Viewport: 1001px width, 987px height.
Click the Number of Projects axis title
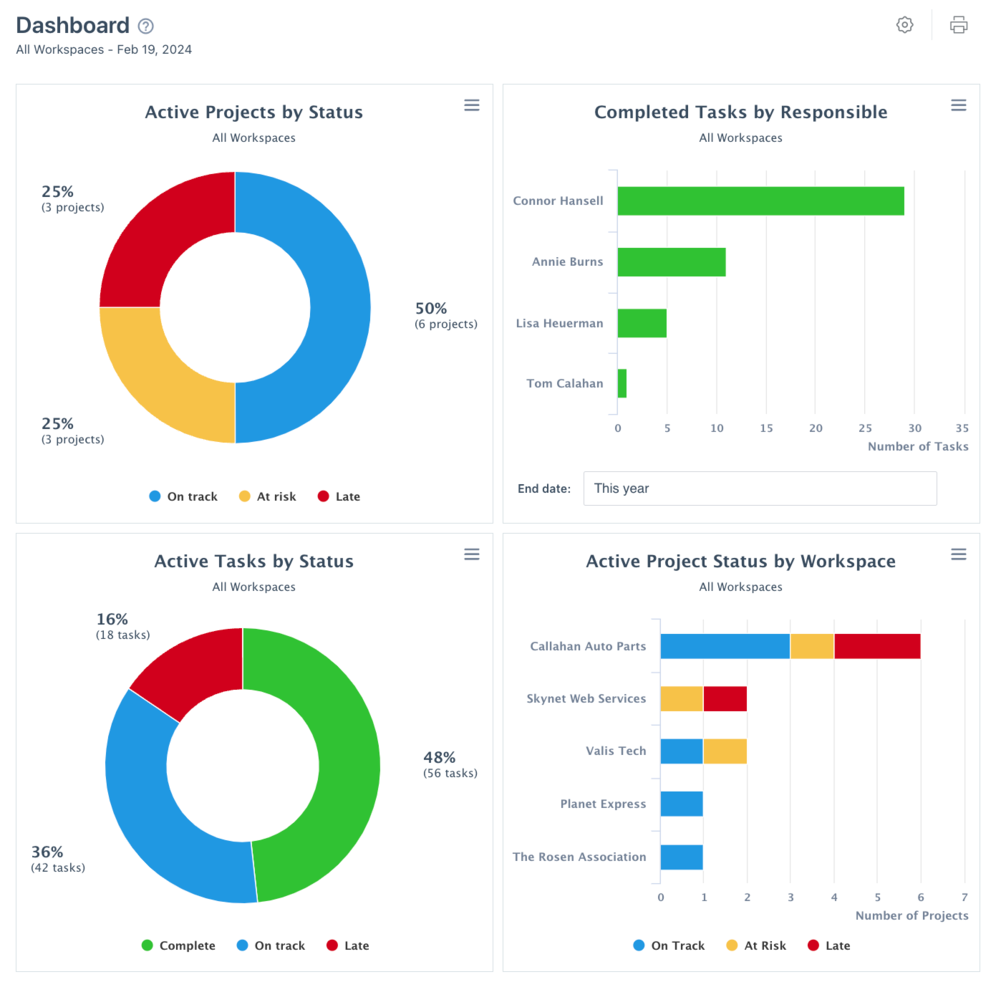click(x=912, y=915)
